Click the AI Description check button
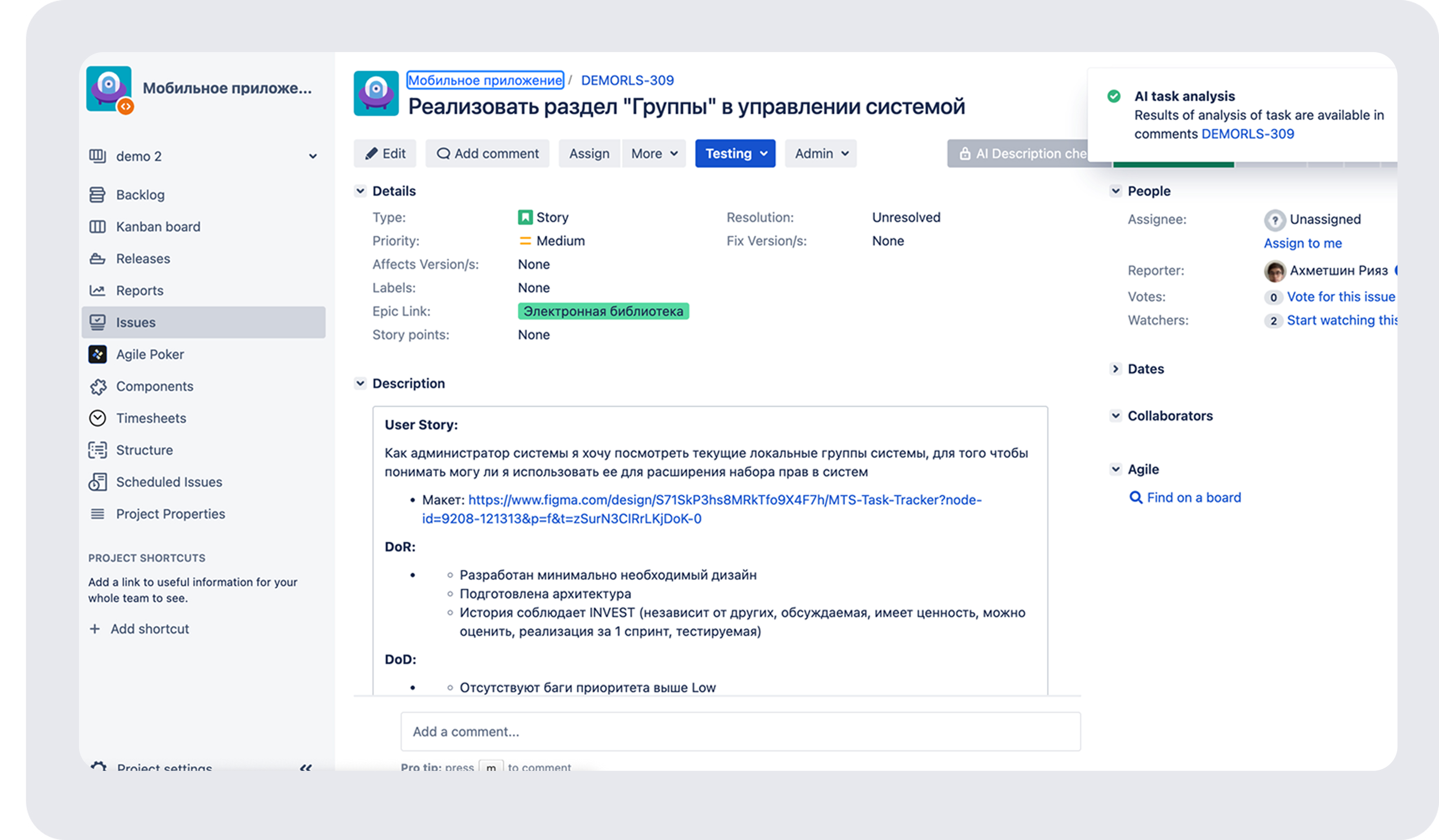 (x=1018, y=153)
